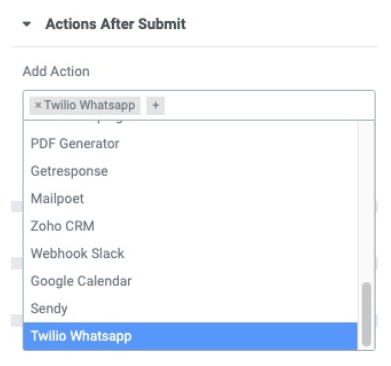391x366 pixels.
Task: Collapse the Actions After Submit arrow
Action: click(27, 24)
